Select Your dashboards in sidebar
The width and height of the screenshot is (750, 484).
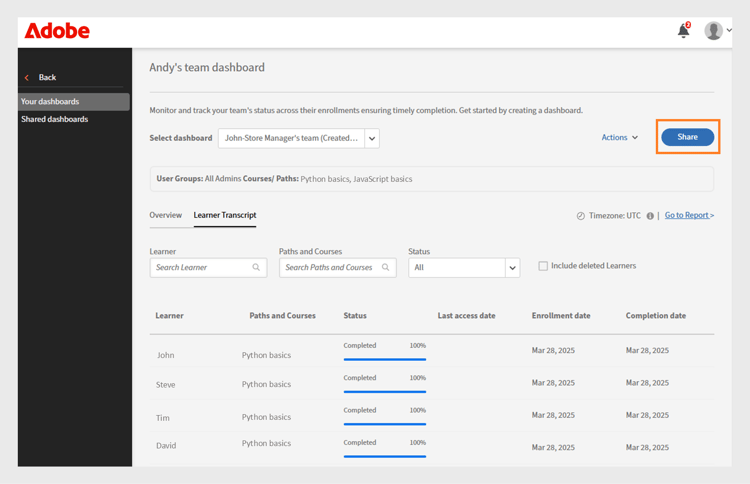tap(50, 101)
